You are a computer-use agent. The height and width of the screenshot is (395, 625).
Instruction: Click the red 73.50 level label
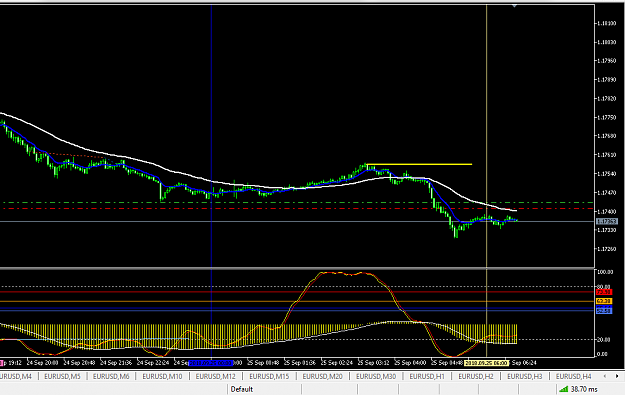pyautogui.click(x=604, y=292)
